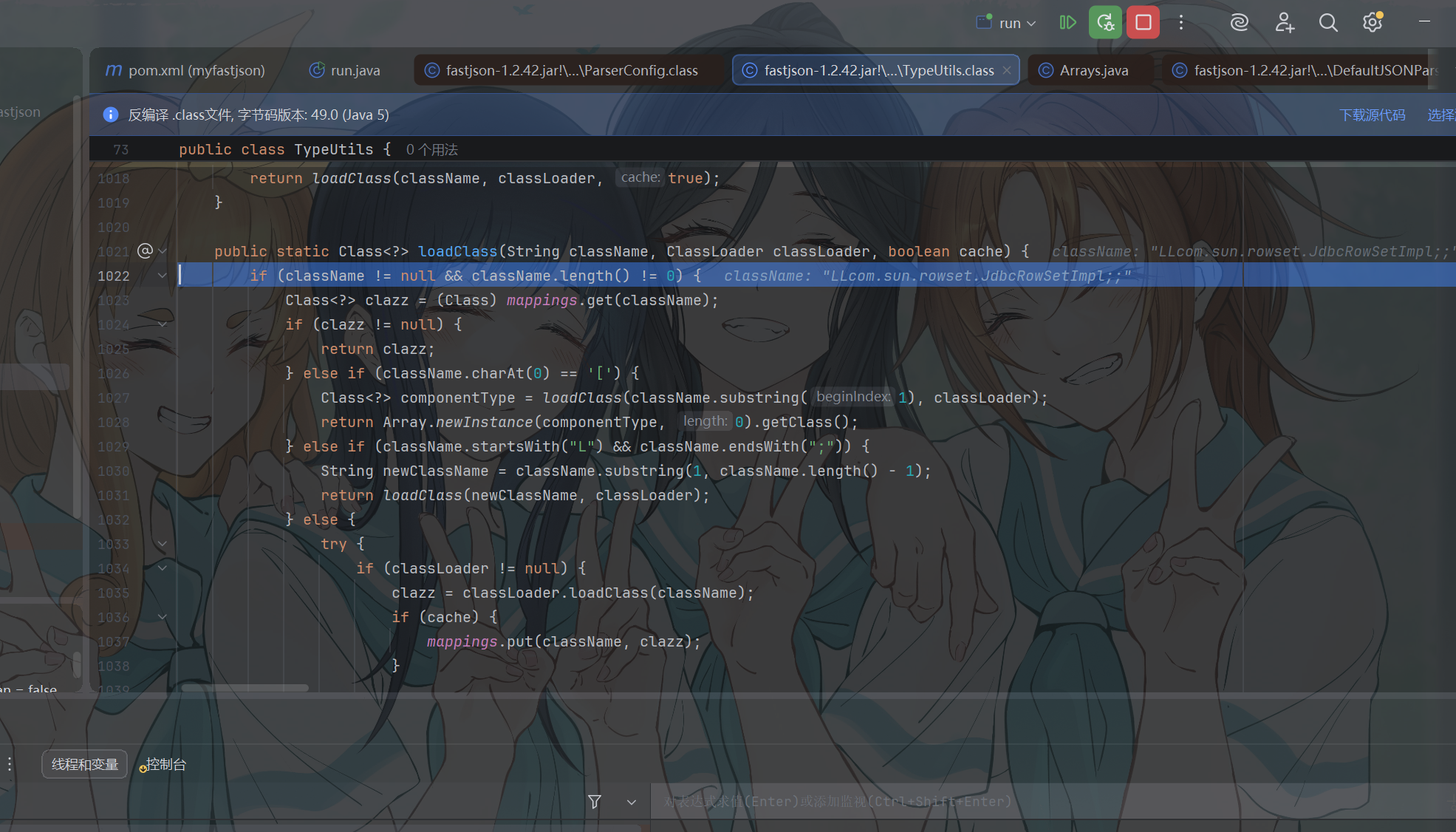Collapse the loadClass method fold arrow
The image size is (1456, 832).
pyautogui.click(x=163, y=251)
